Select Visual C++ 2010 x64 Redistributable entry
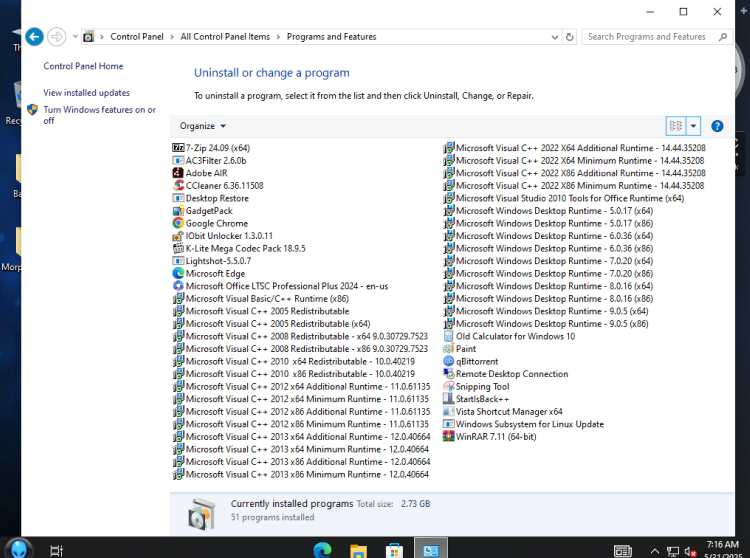The width and height of the screenshot is (750, 558). tap(294, 361)
